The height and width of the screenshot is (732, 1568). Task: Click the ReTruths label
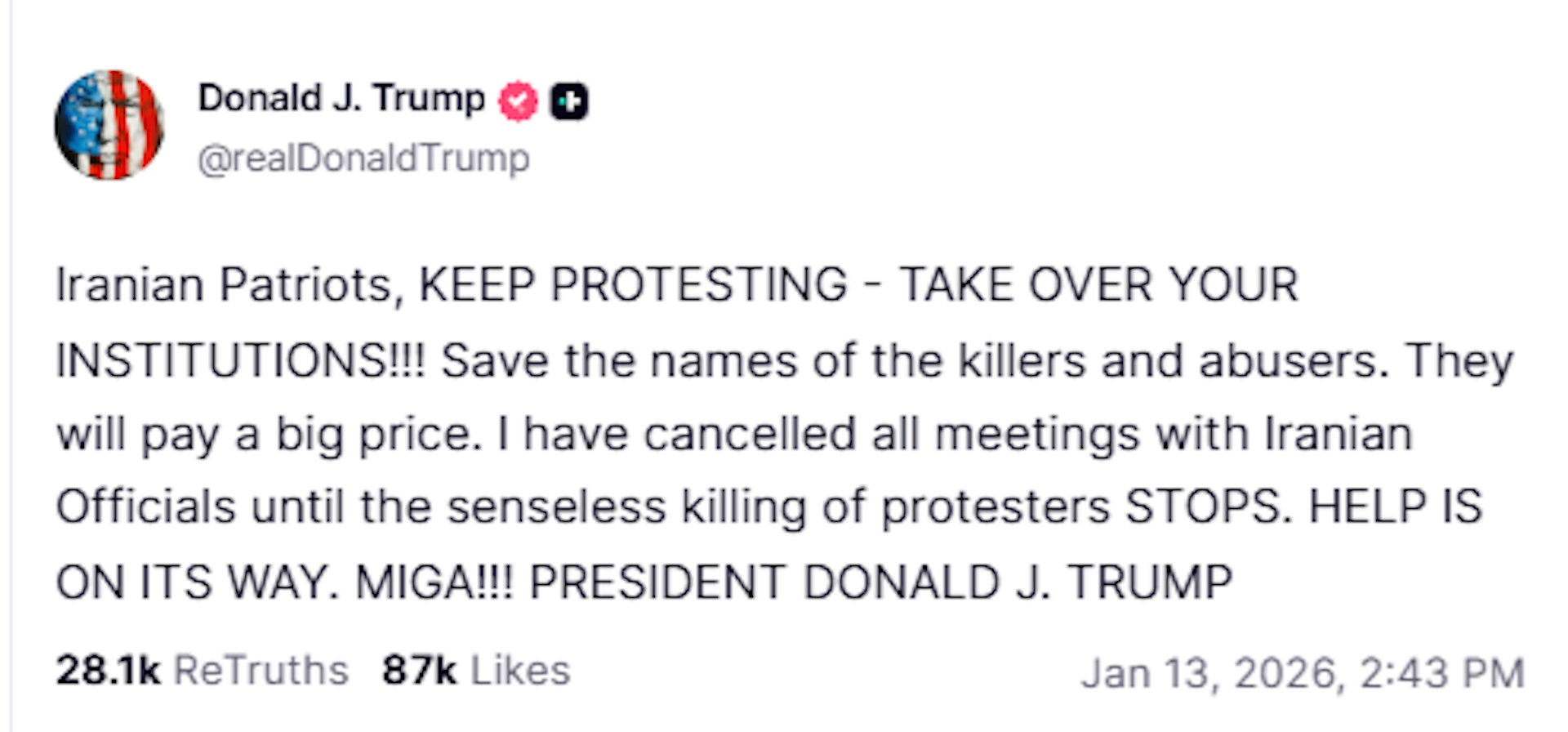pos(261,671)
